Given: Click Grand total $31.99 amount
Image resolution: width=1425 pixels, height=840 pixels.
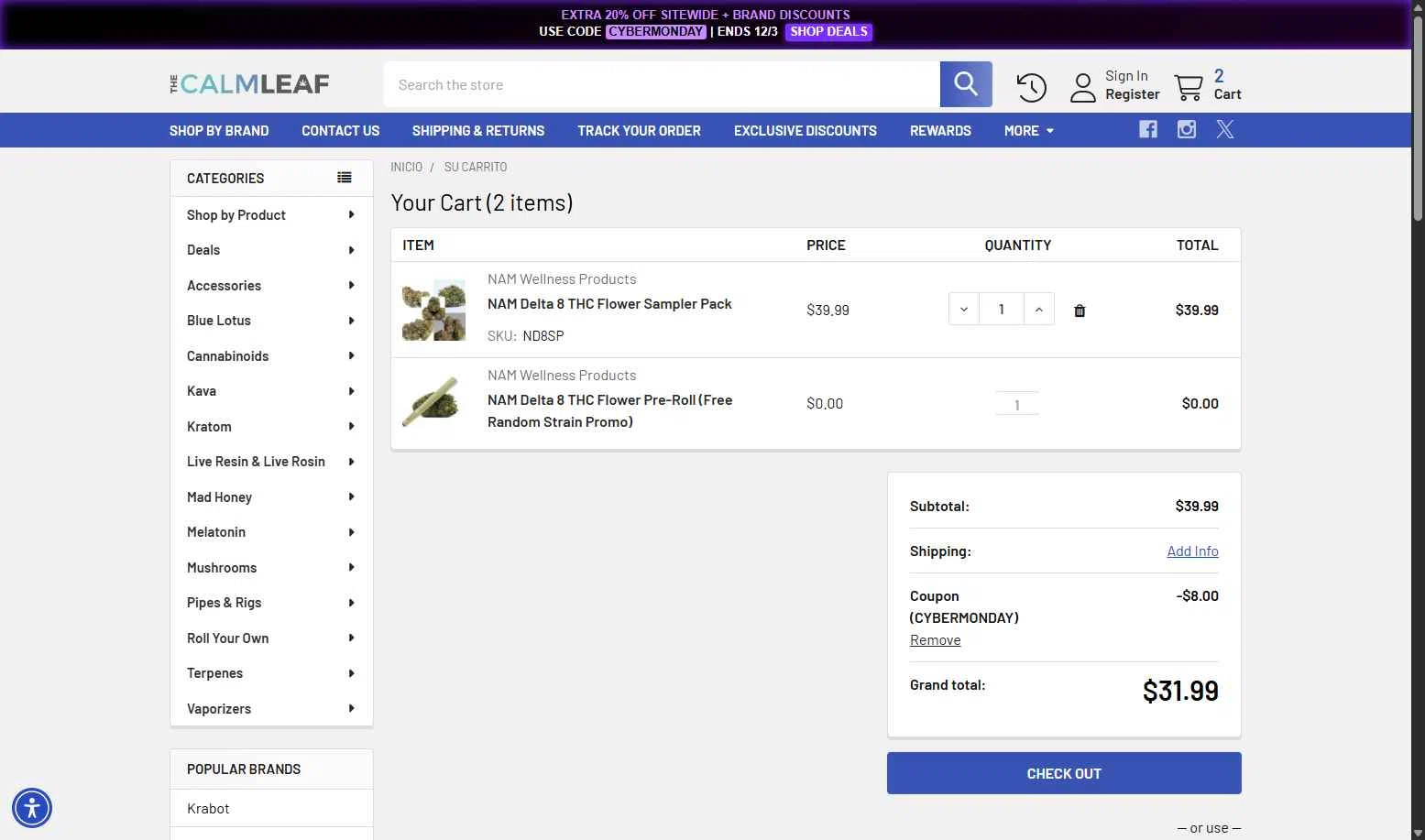Looking at the screenshot, I should (1180, 691).
